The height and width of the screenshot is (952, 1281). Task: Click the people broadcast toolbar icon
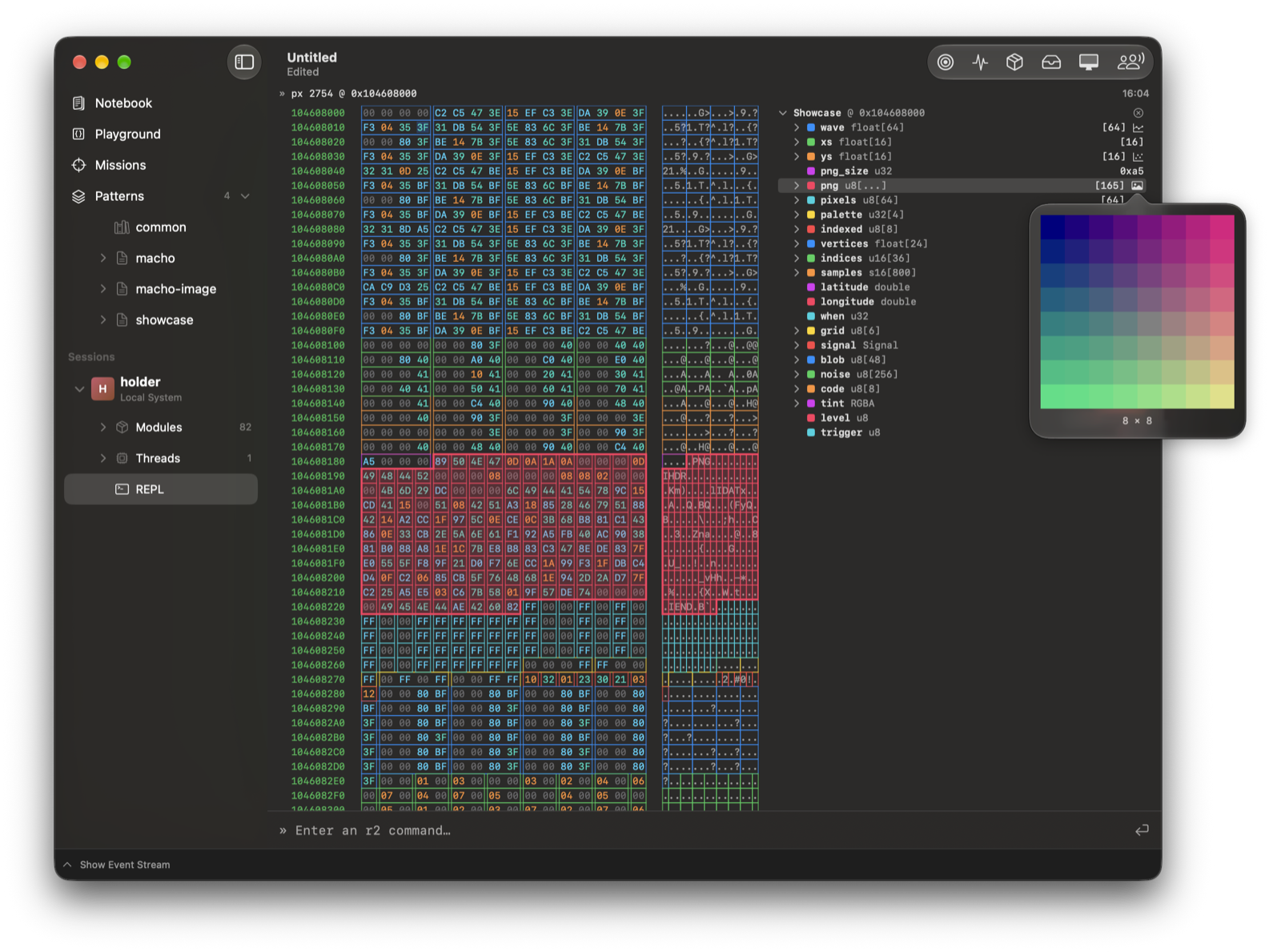[1130, 62]
